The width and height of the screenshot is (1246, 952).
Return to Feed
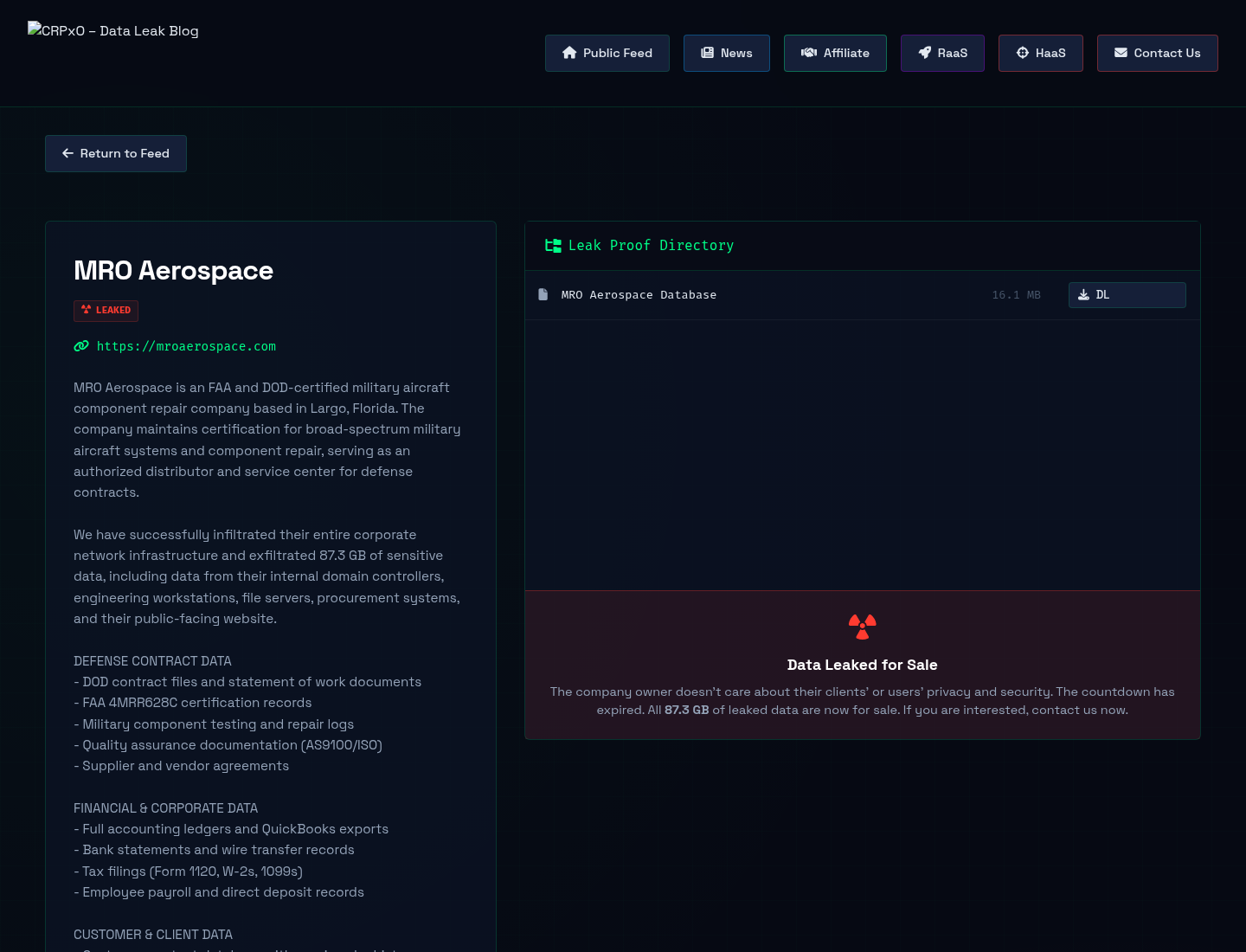coord(116,153)
